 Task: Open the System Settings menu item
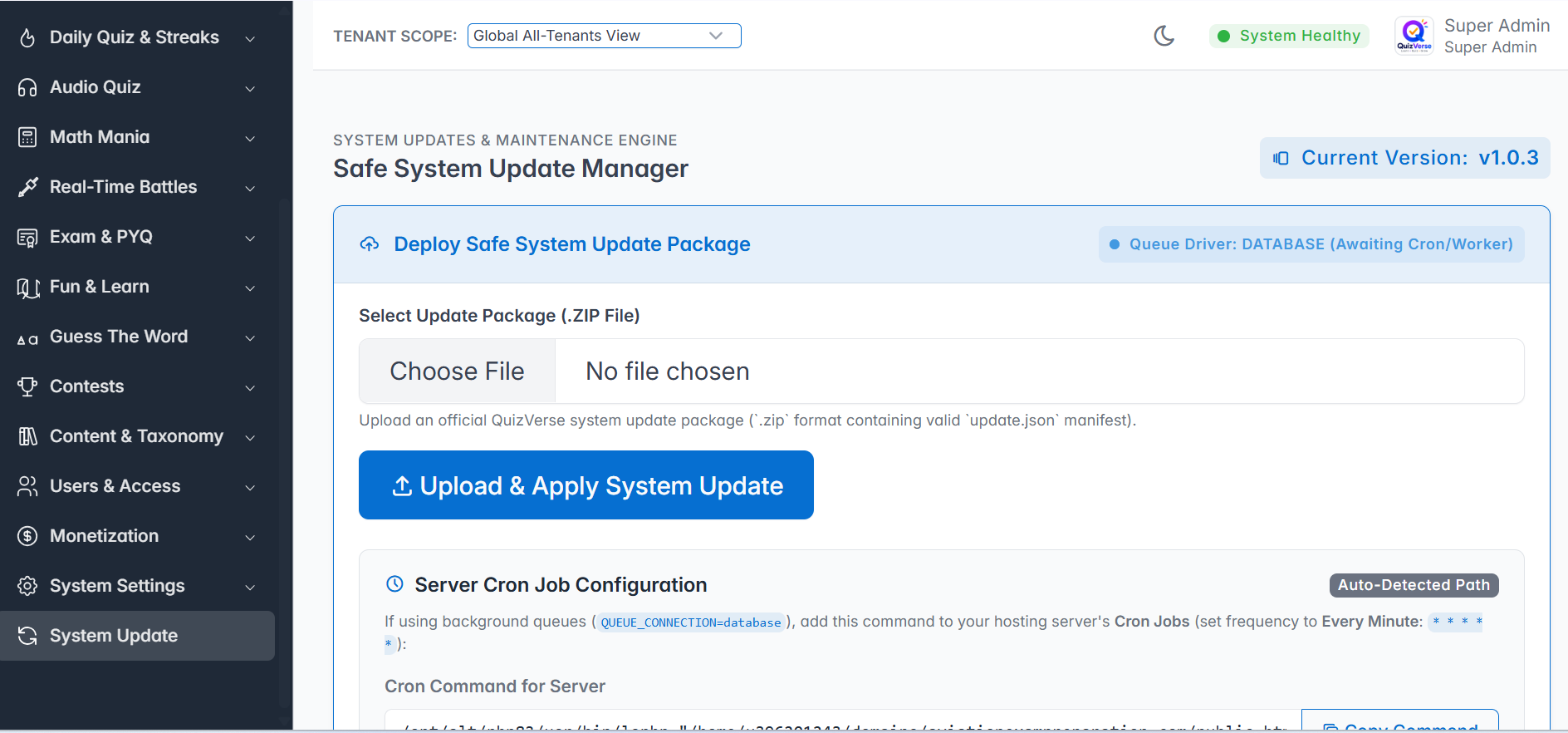137,586
